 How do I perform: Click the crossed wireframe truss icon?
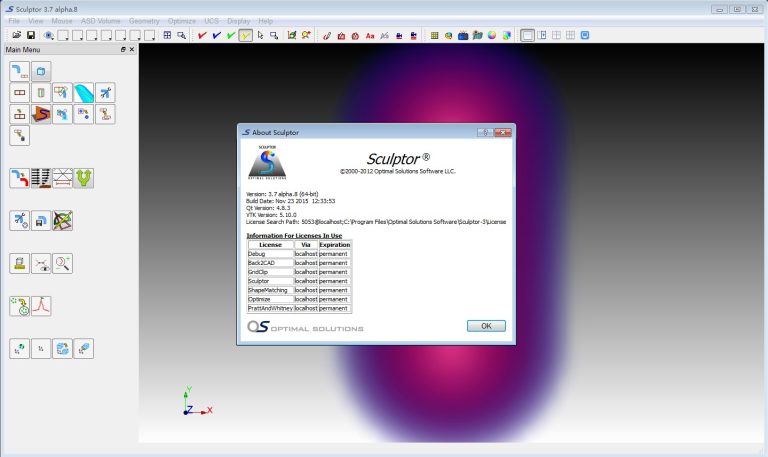[x=62, y=178]
